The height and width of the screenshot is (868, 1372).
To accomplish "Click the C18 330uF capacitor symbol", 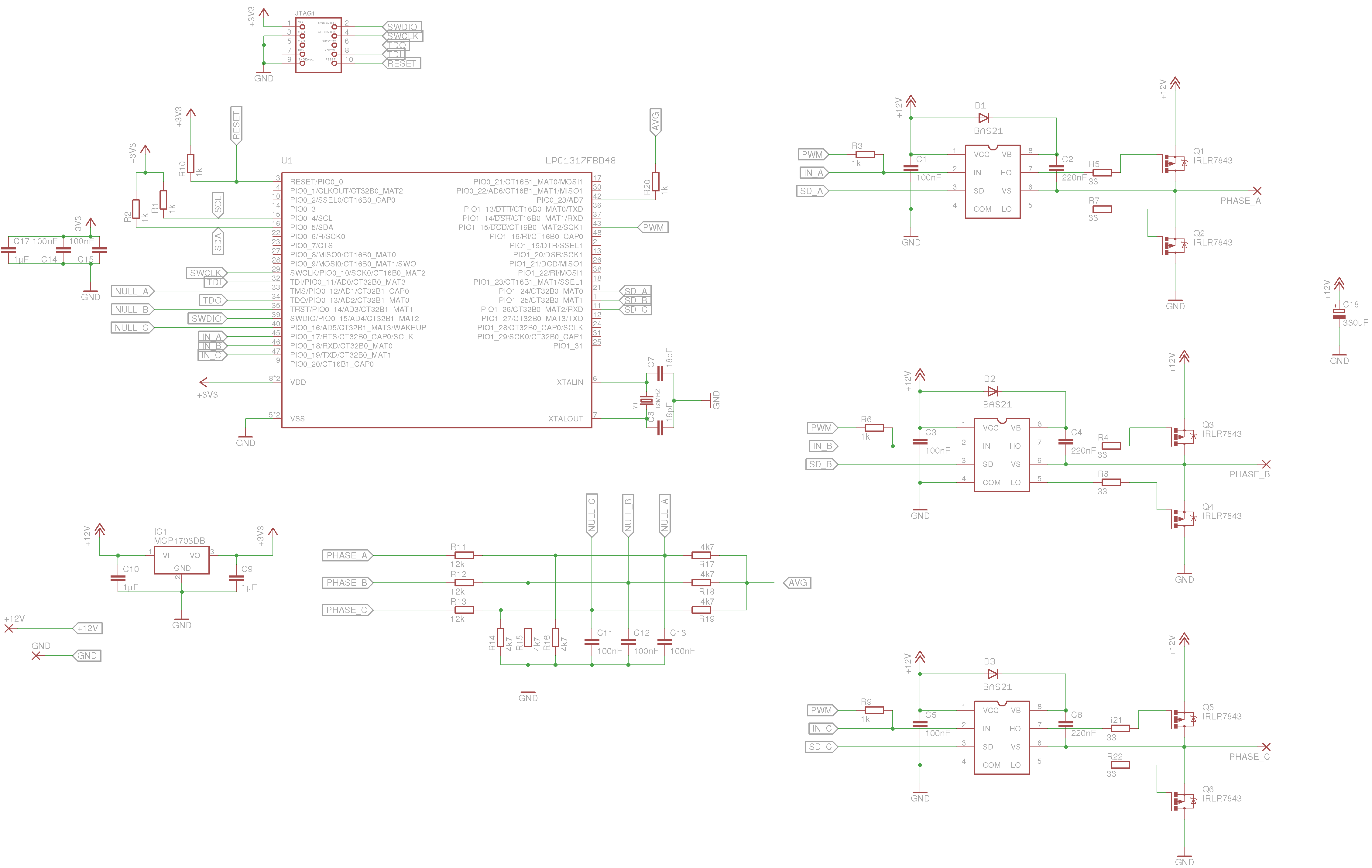I will [x=1339, y=314].
